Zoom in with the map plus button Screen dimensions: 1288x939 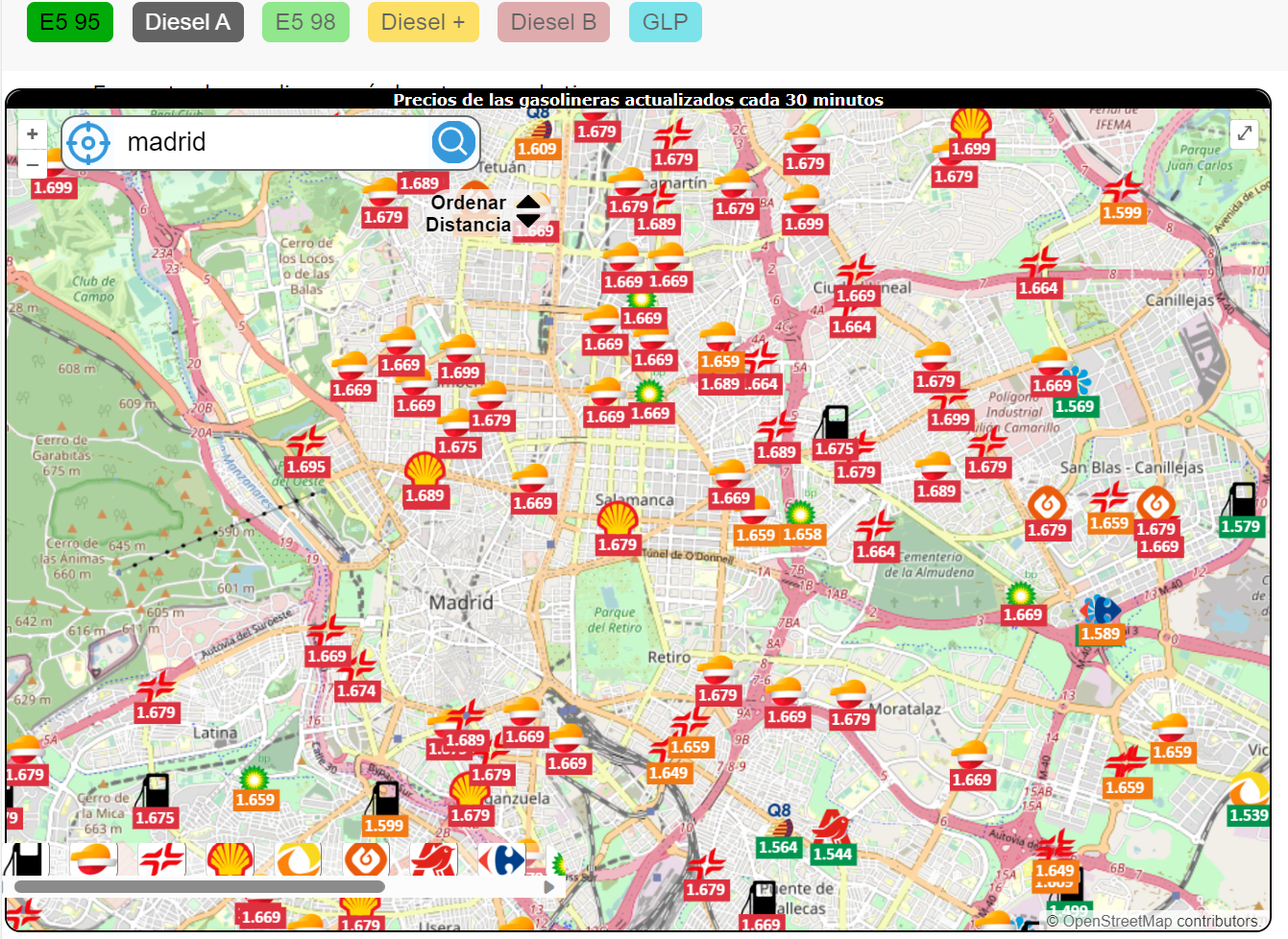click(x=32, y=134)
